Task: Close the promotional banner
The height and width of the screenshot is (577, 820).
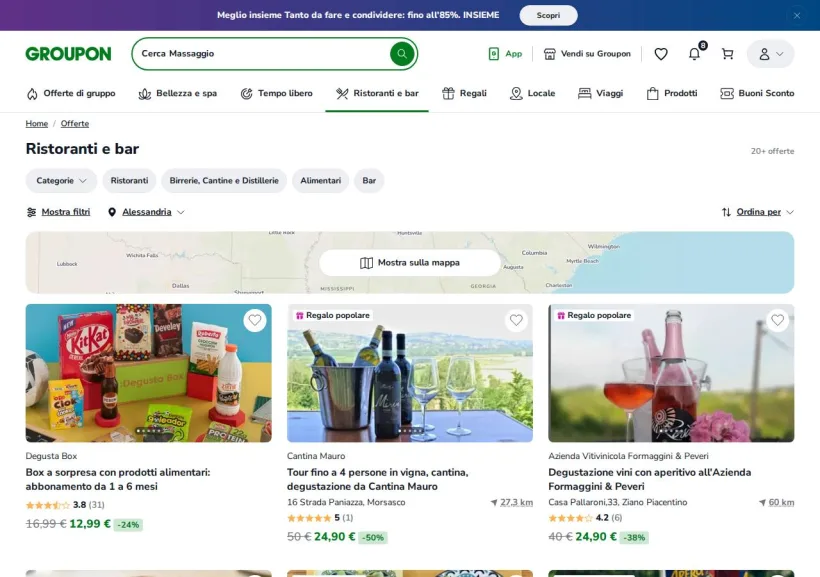Action: coord(796,16)
